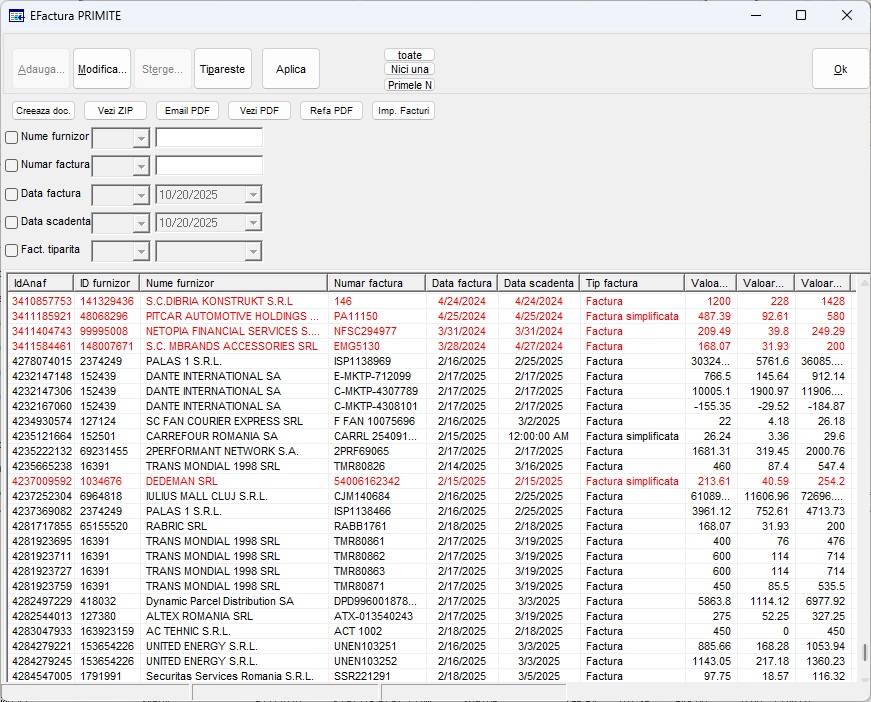Image resolution: width=871 pixels, height=702 pixels.
Task: Open the invoice with Vezi PDF
Action: point(259,111)
